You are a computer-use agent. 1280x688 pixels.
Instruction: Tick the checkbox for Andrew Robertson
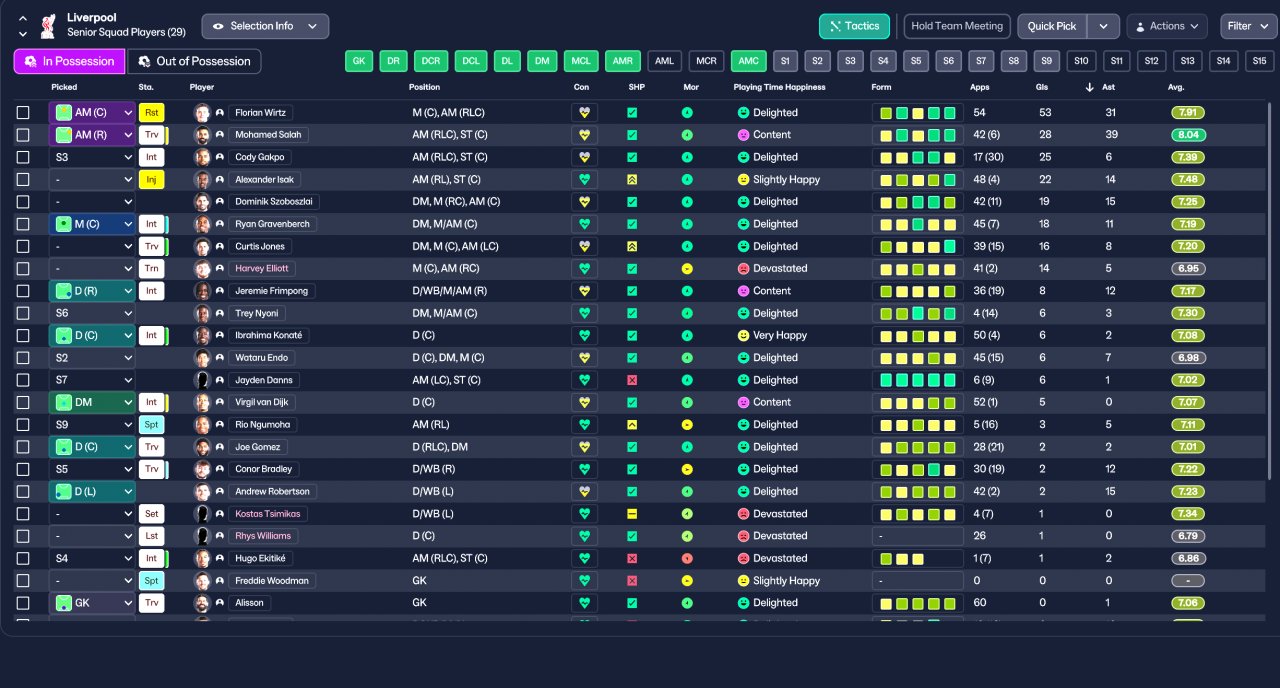pyautogui.click(x=23, y=491)
